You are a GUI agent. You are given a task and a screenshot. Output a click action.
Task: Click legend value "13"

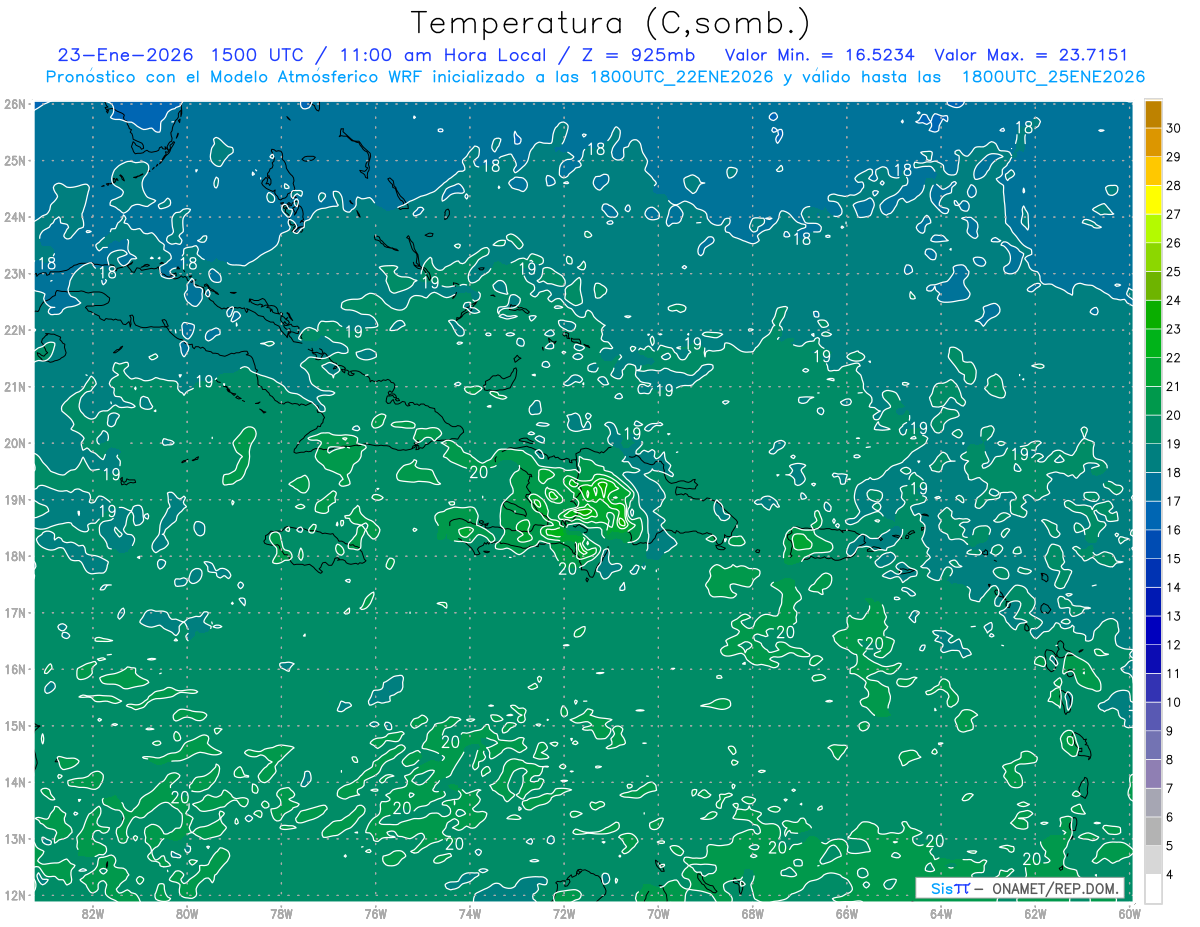pos(1174,616)
